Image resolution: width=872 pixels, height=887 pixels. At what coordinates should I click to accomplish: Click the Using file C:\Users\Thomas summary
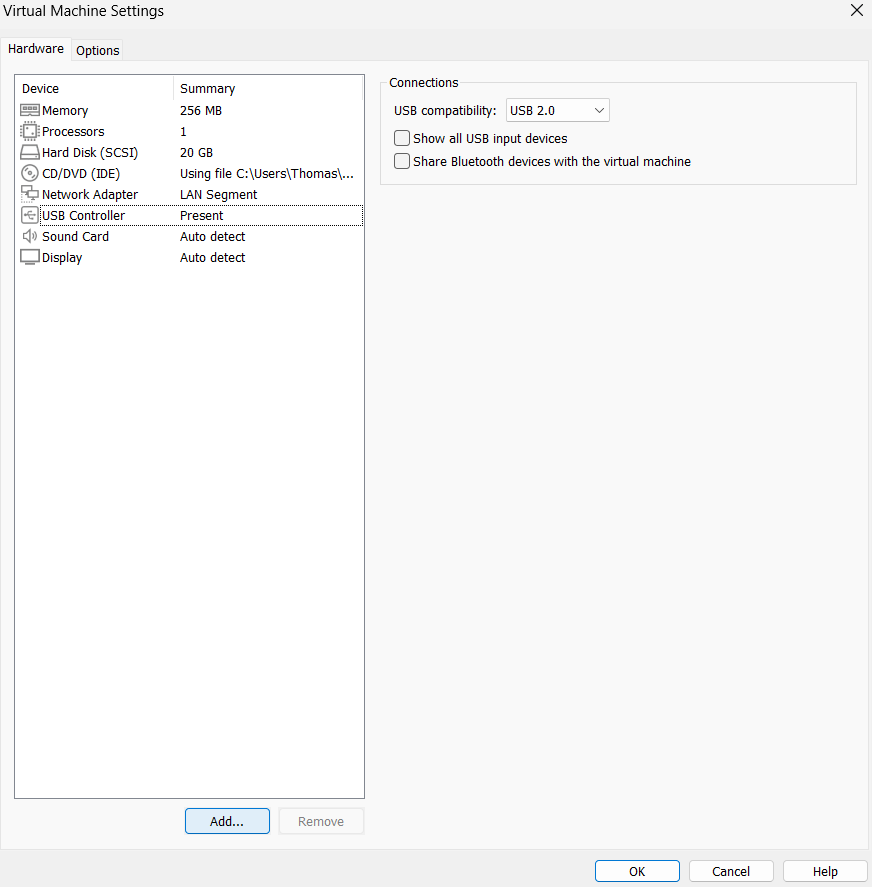point(267,173)
